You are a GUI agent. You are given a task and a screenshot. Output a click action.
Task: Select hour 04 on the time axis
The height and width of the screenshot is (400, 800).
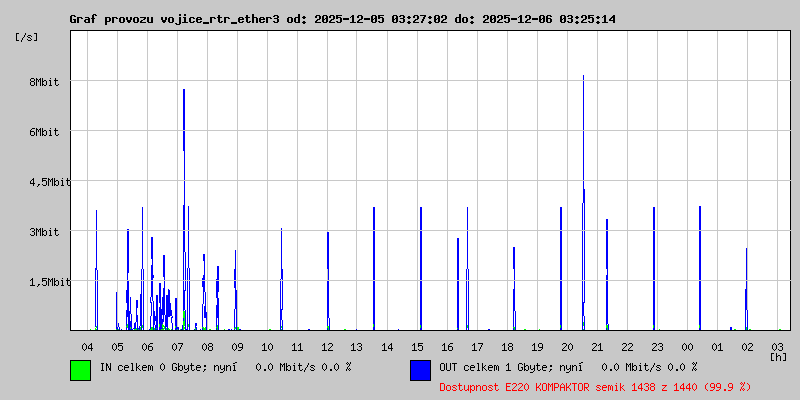click(88, 346)
